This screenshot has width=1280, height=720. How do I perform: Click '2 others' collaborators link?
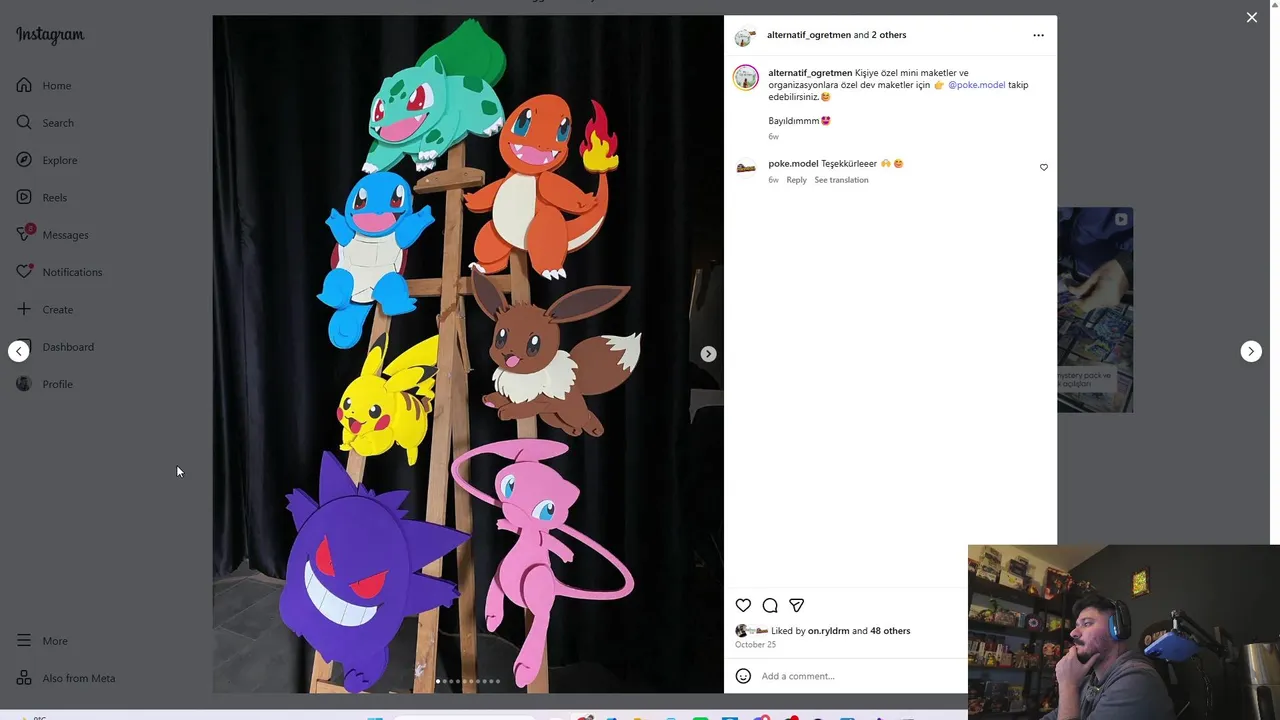click(888, 35)
